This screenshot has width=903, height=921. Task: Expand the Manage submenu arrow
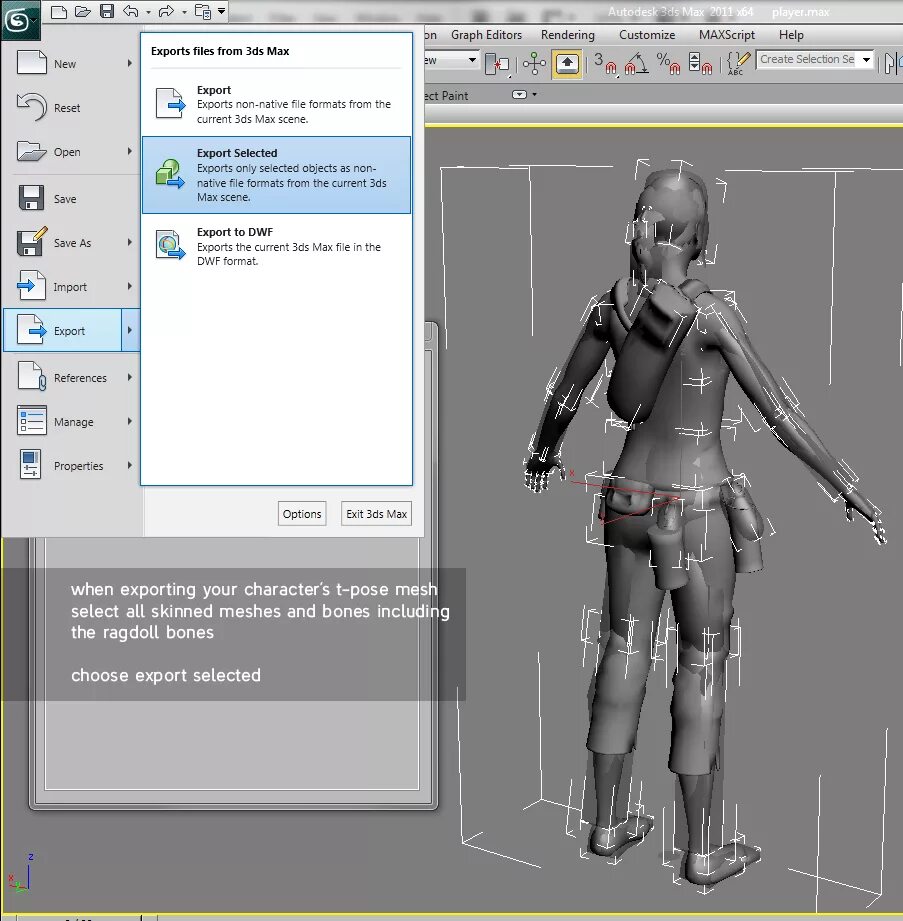(130, 421)
